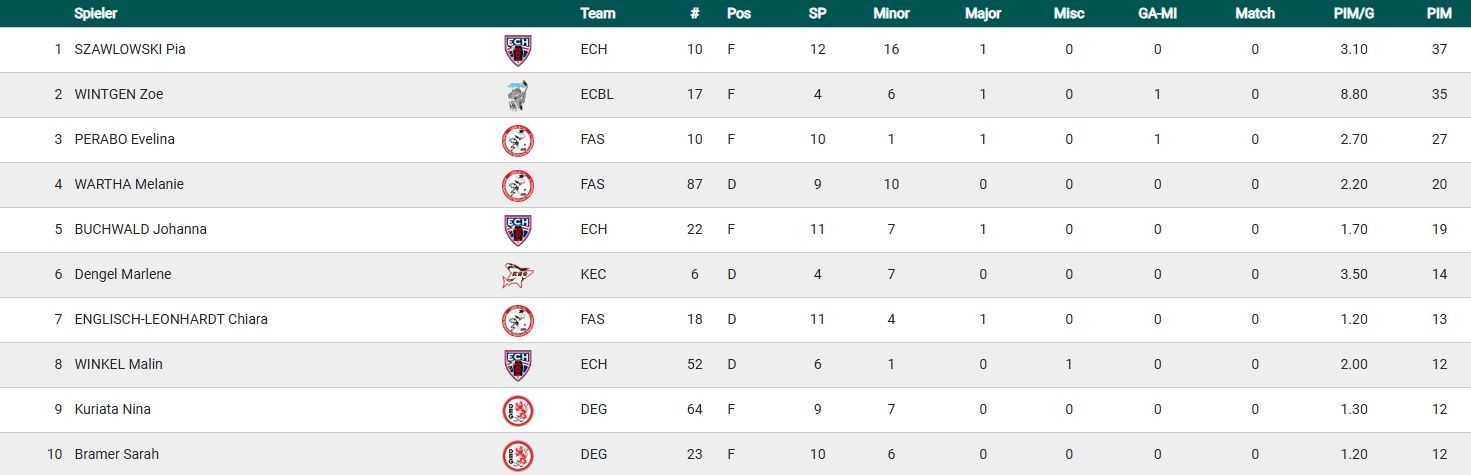Sort by PIM/G column header
The height and width of the screenshot is (475, 1471).
coord(1353,14)
